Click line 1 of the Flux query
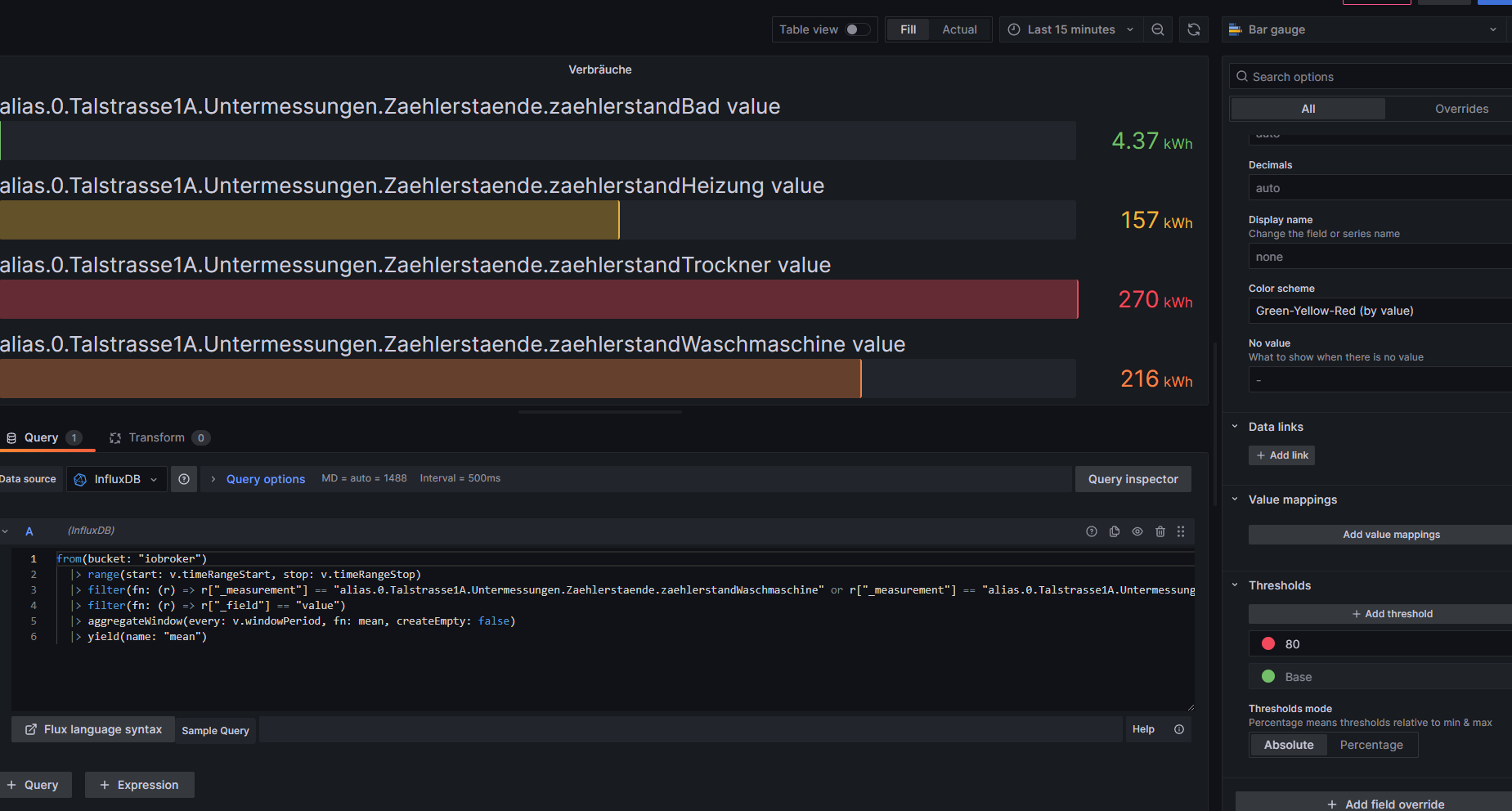The height and width of the screenshot is (811, 1512). 132,558
